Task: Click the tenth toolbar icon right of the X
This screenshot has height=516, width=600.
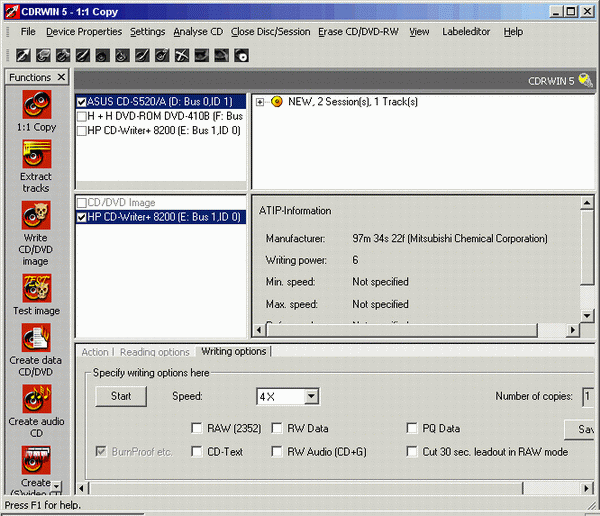Action: pyautogui.click(x=202, y=56)
